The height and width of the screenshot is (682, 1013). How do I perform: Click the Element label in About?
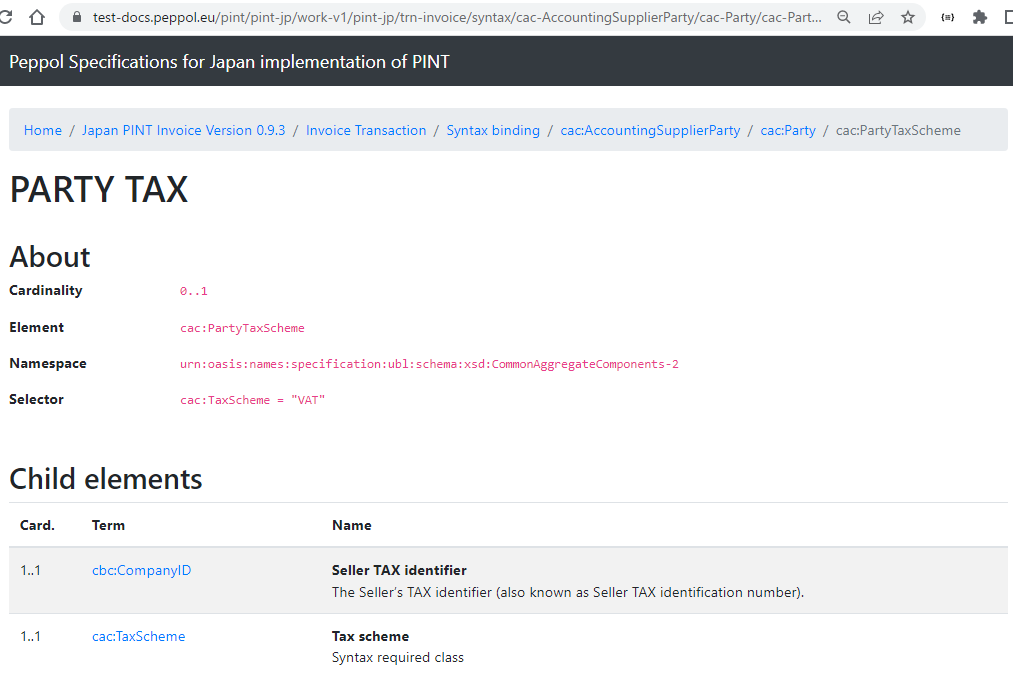[x=36, y=327]
